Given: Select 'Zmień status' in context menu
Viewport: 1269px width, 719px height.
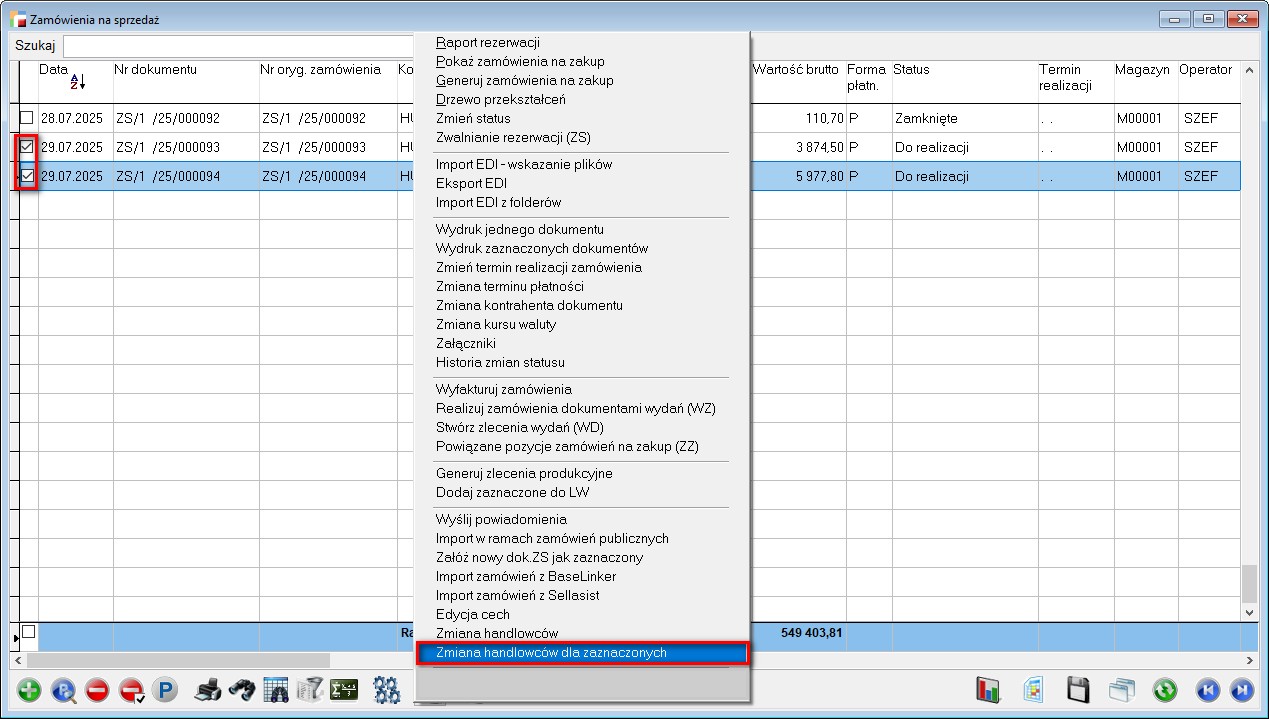Looking at the screenshot, I should (473, 118).
